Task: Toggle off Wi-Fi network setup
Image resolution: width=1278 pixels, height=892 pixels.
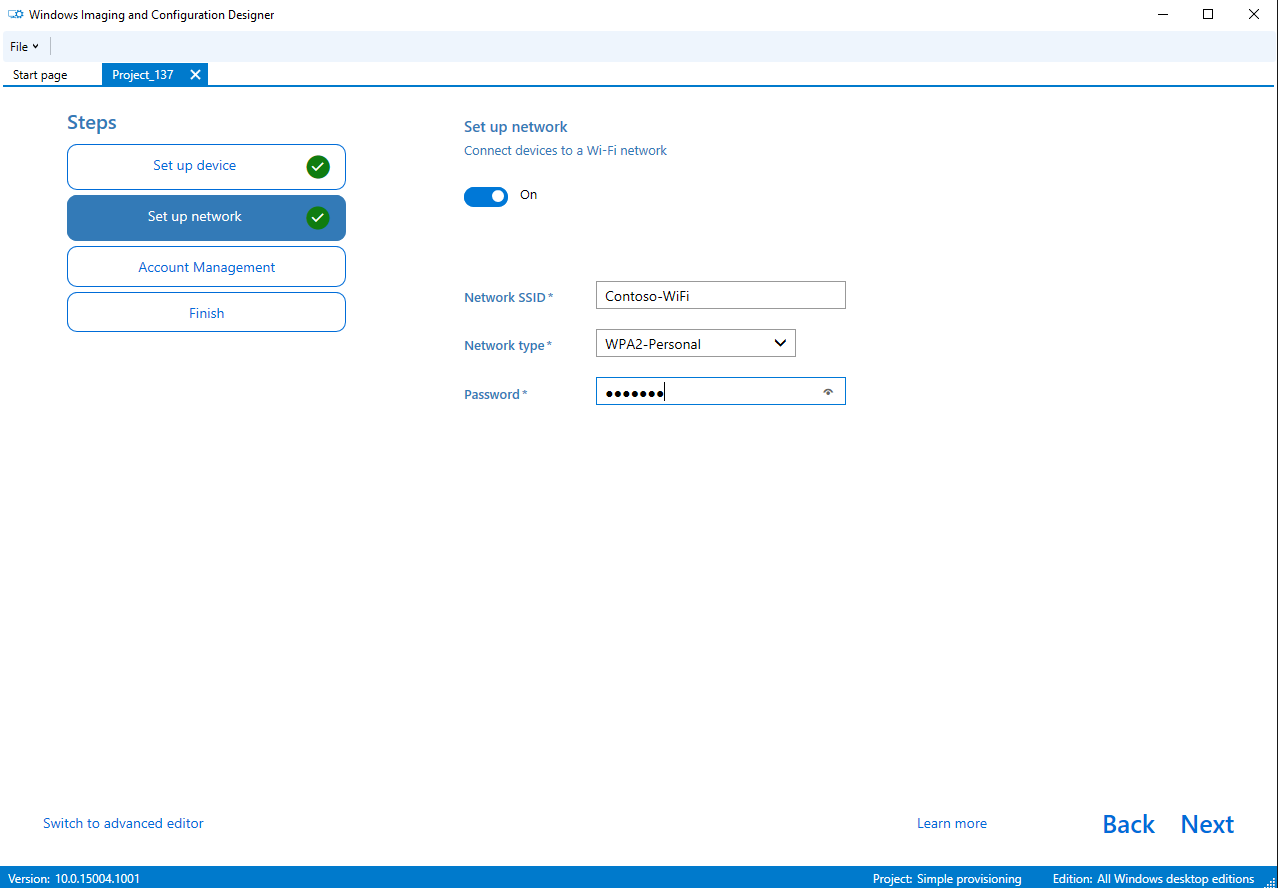Action: [x=486, y=196]
